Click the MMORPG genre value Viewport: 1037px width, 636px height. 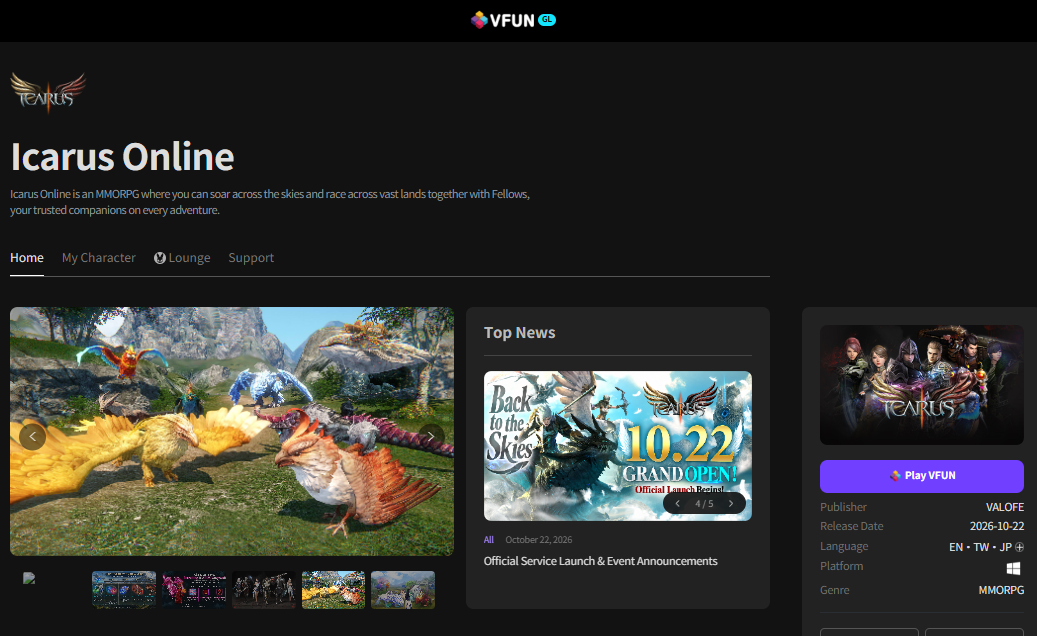[1001, 590]
